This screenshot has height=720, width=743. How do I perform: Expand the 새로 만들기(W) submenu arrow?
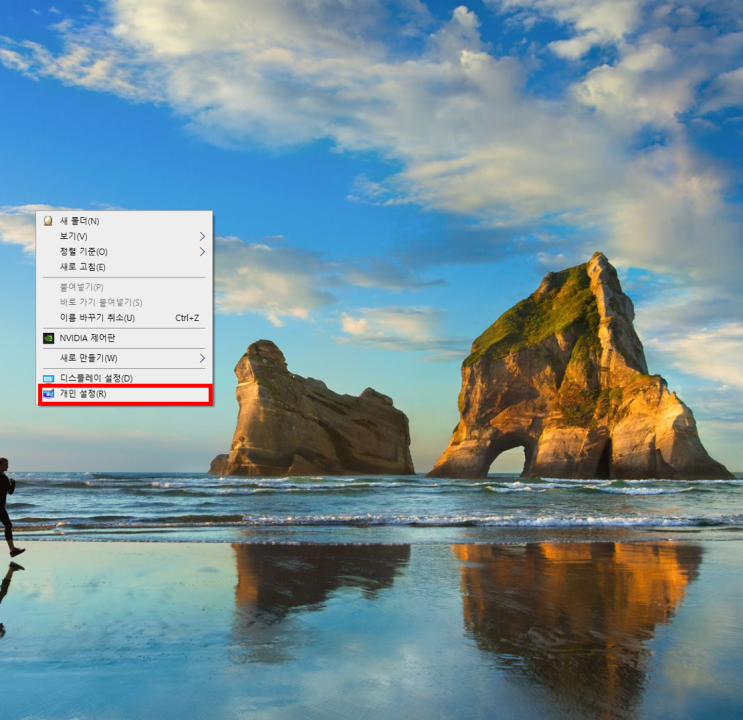(202, 358)
